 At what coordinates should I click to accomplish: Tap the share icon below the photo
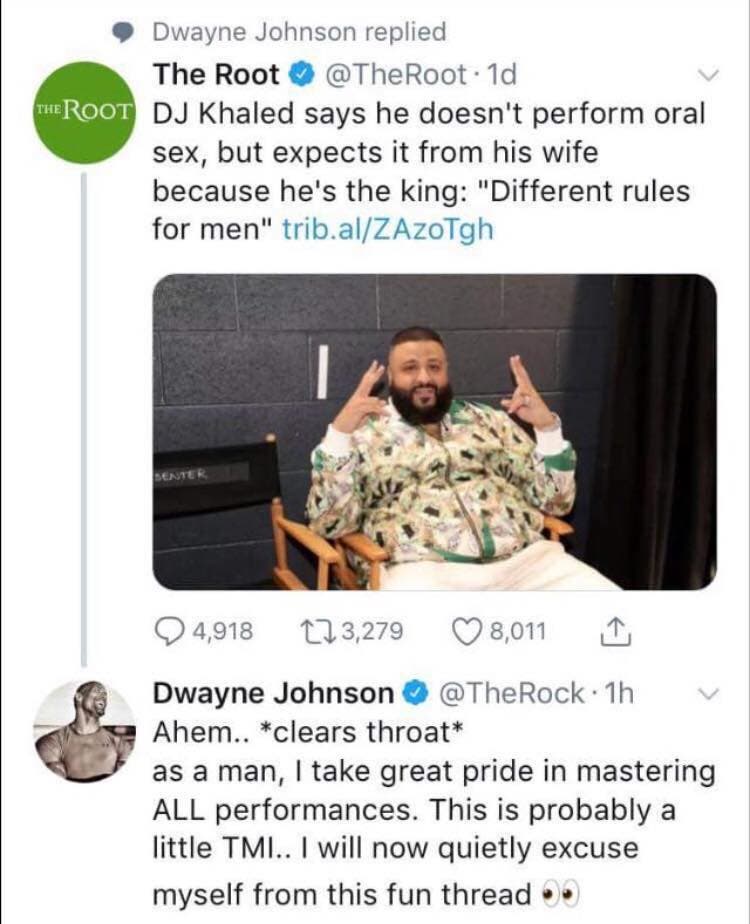(x=607, y=630)
